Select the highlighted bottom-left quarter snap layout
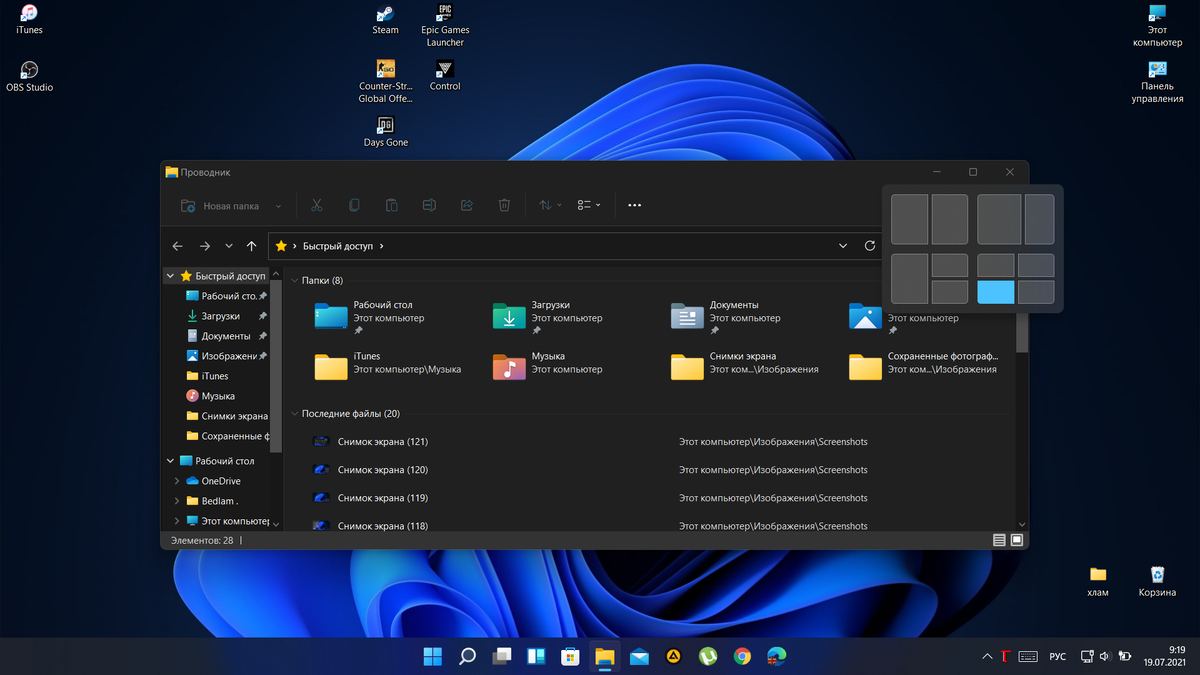This screenshot has height=675, width=1200. pyautogui.click(x=995, y=292)
